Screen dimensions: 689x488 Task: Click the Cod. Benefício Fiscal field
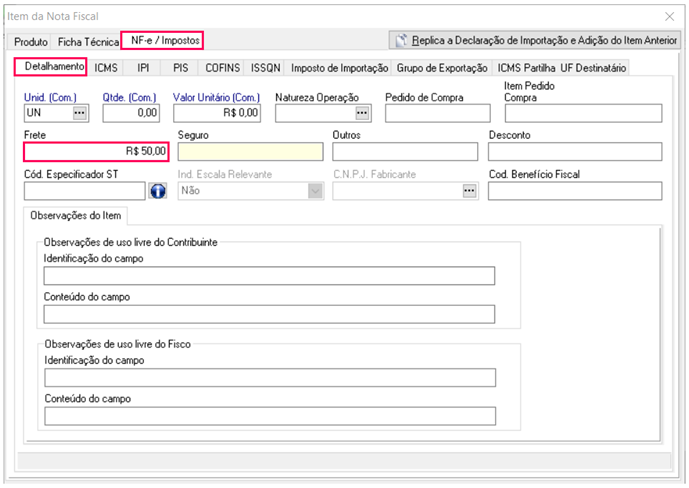(575, 191)
